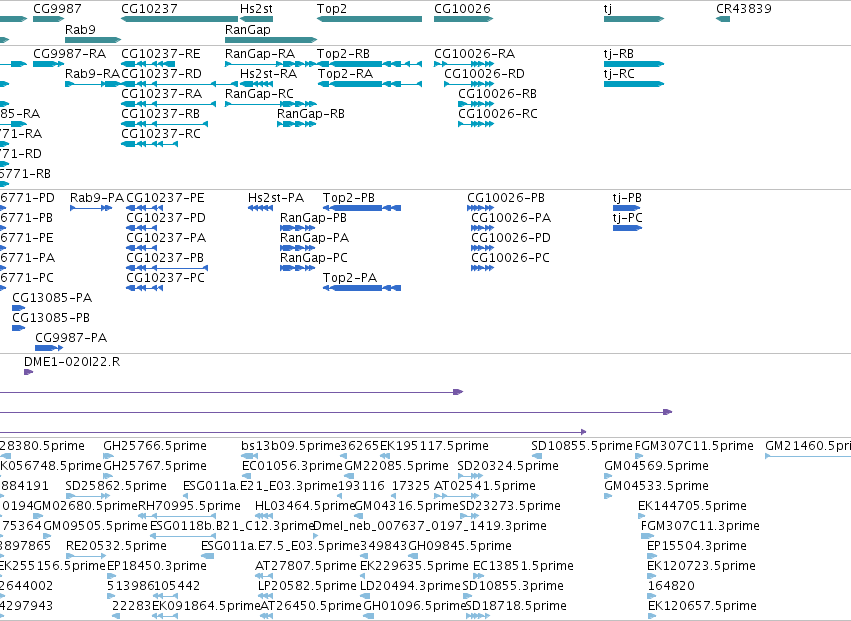
Task: Click transcript CG10237-RB
Action: tap(161, 114)
